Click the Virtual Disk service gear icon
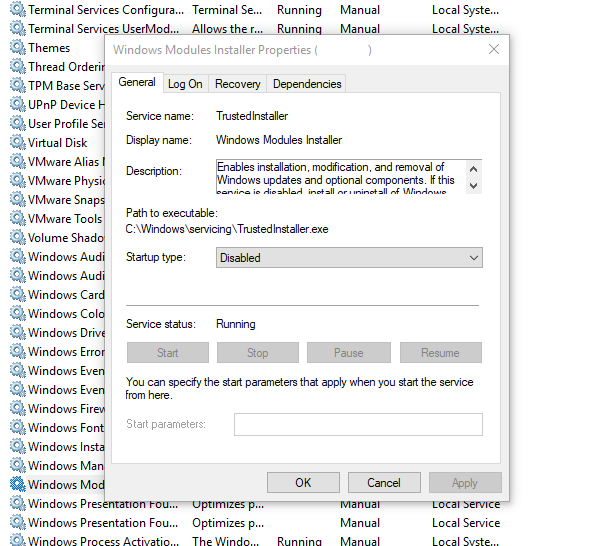This screenshot has width=607, height=546. (18, 143)
